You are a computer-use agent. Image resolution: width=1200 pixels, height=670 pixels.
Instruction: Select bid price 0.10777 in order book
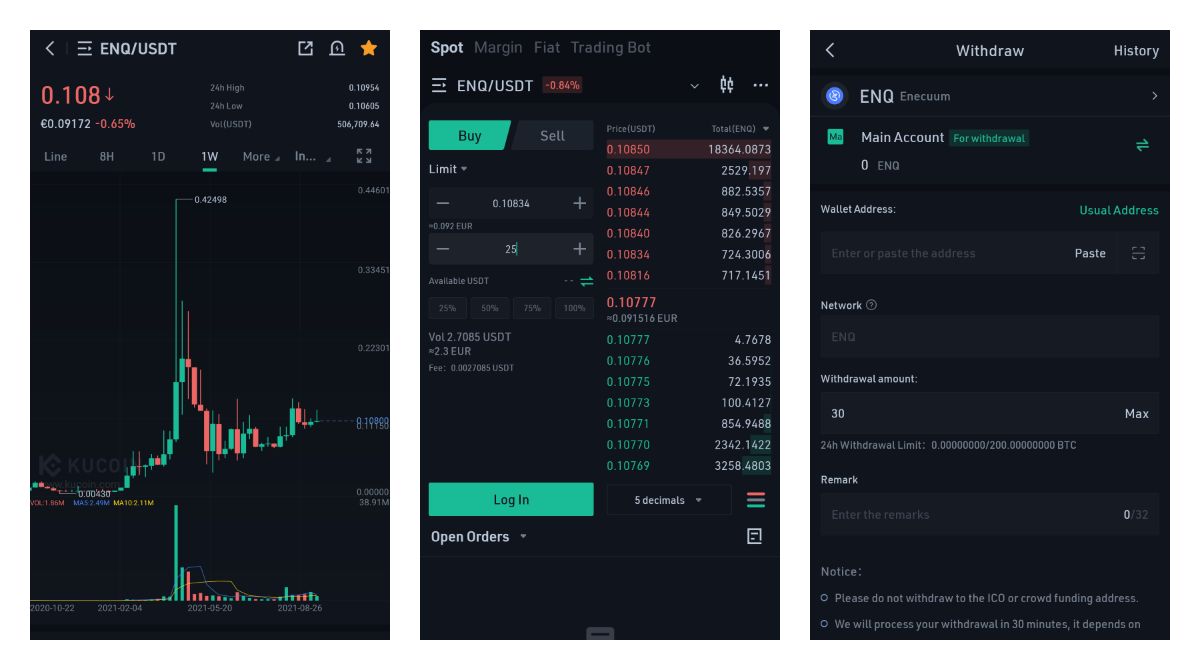point(628,340)
